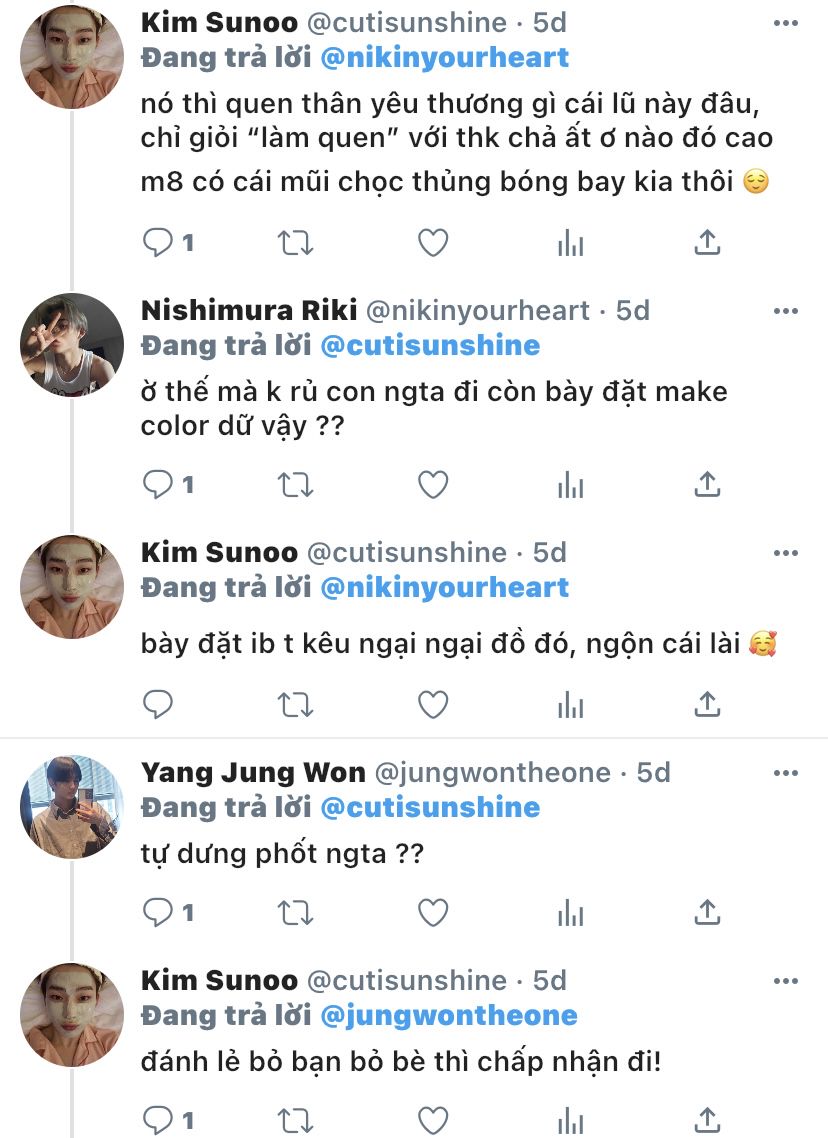The image size is (828, 1138).
Task: Share Kim Sunoo's 'ngọn cái lài' tweet
Action: click(x=707, y=705)
